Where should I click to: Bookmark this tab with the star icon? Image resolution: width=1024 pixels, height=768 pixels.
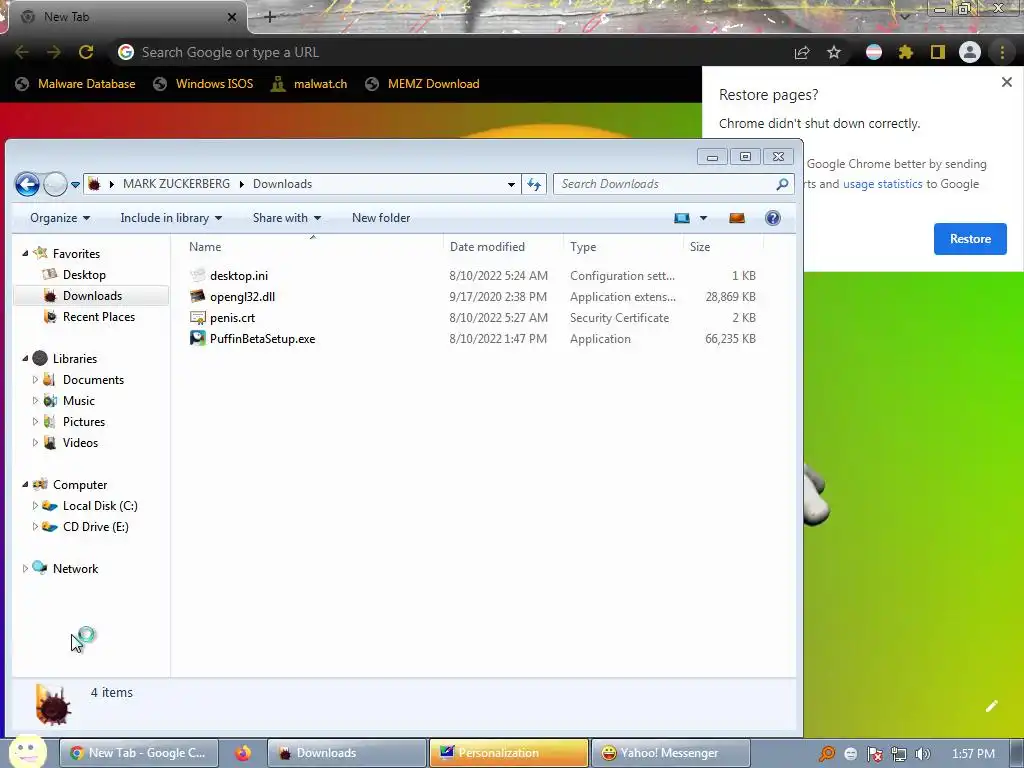click(x=834, y=52)
